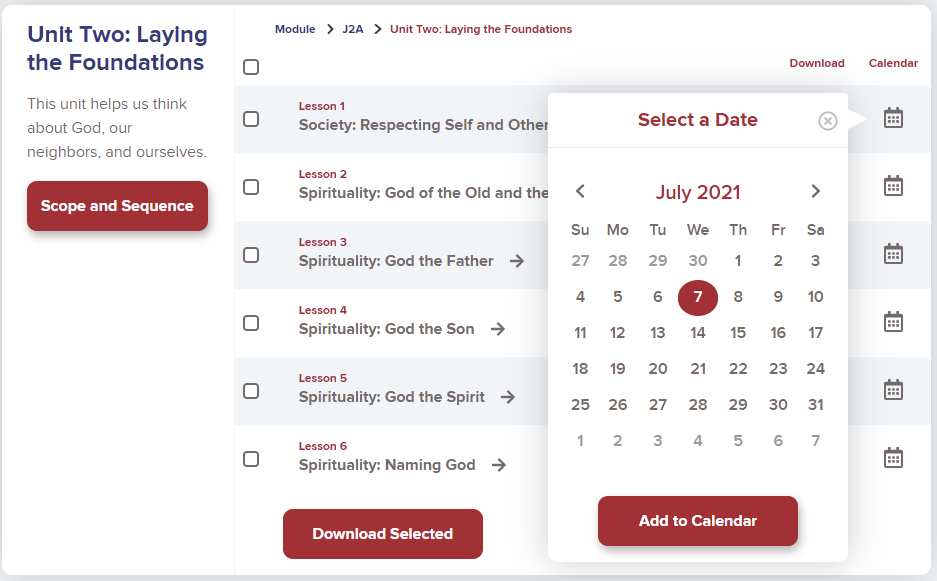Pick July 15 in the calendar
This screenshot has height=581, width=937.
pyautogui.click(x=737, y=333)
